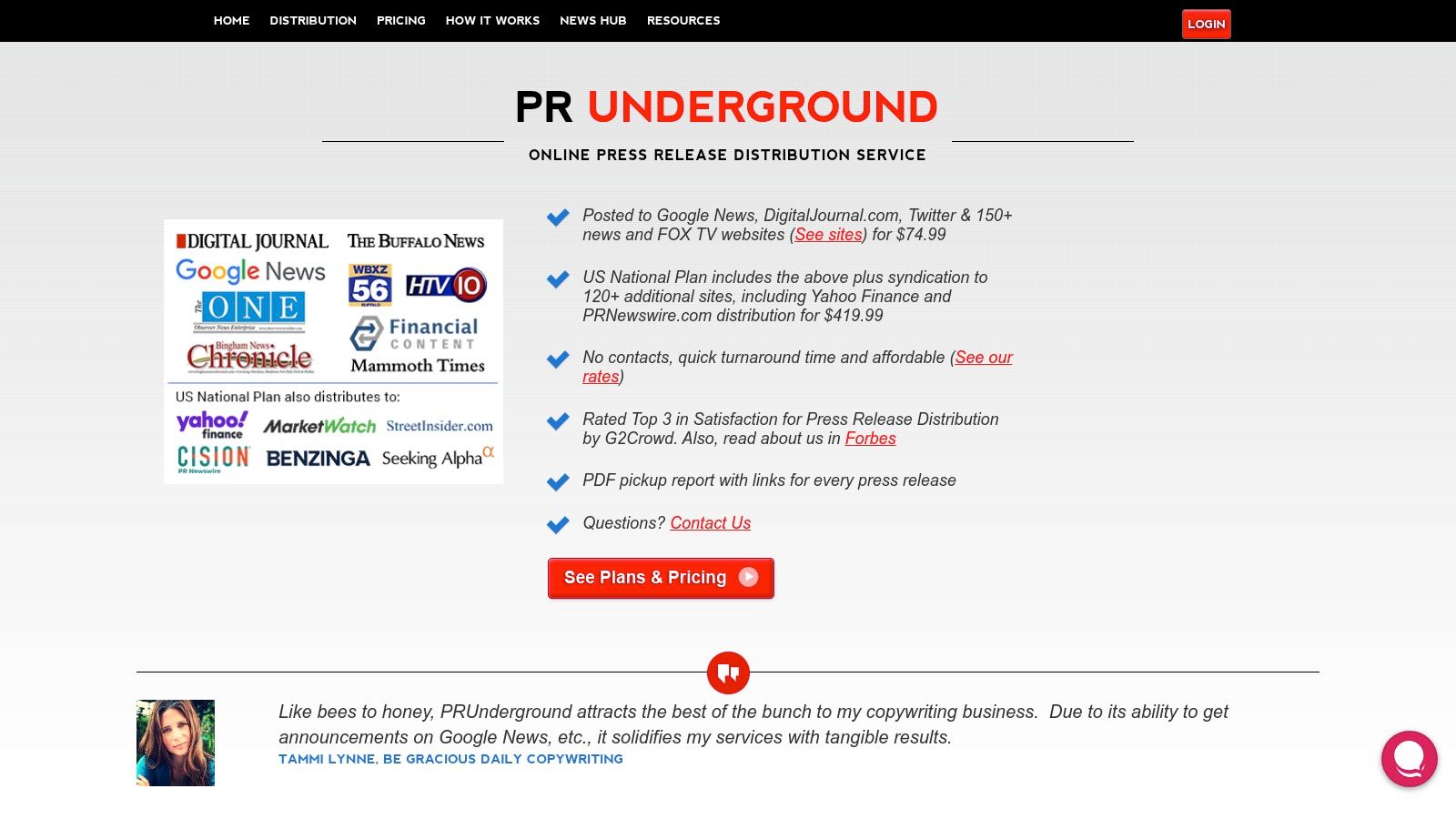Image resolution: width=1456 pixels, height=819 pixels.
Task: Click Tammi Lynne's profile photo
Action: pos(175,742)
